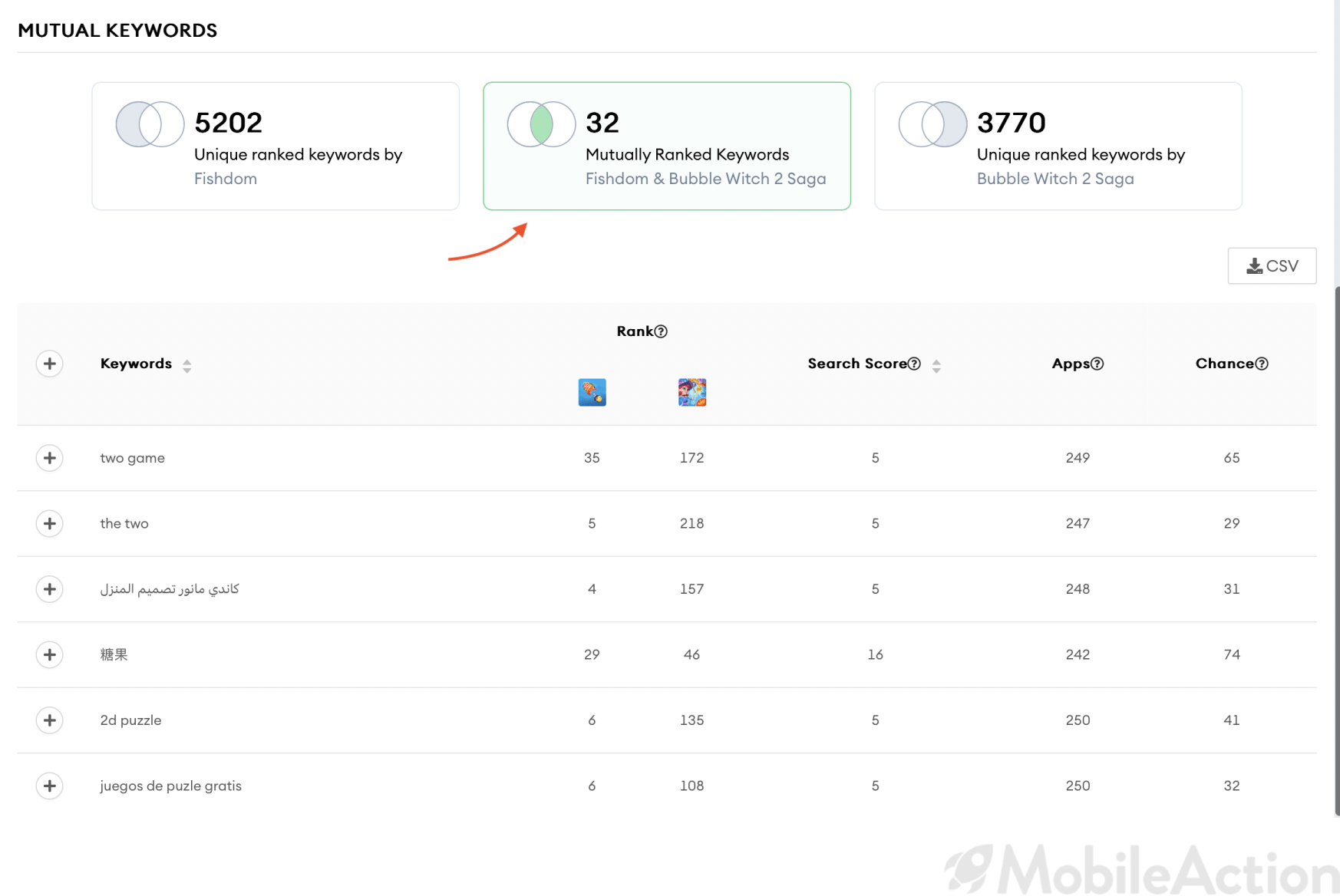Click 'juegos de puzle gratis' keyword text
Viewport: 1340px width, 896px height.
tap(170, 786)
